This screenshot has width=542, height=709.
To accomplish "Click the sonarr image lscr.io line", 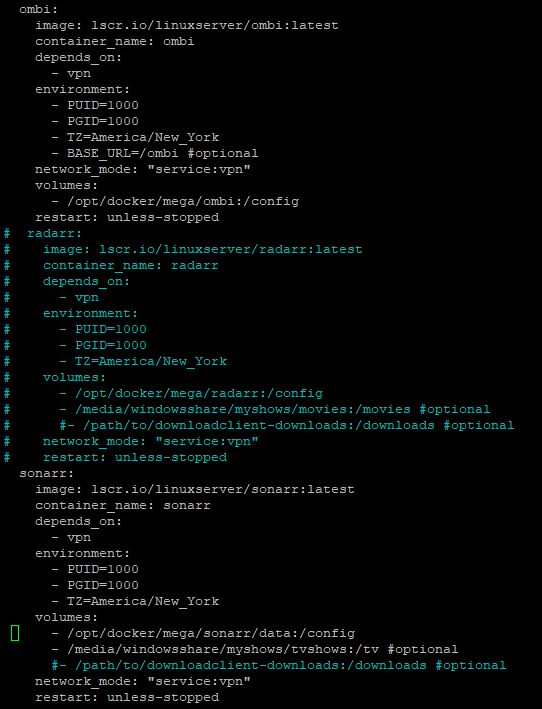I will (195, 489).
